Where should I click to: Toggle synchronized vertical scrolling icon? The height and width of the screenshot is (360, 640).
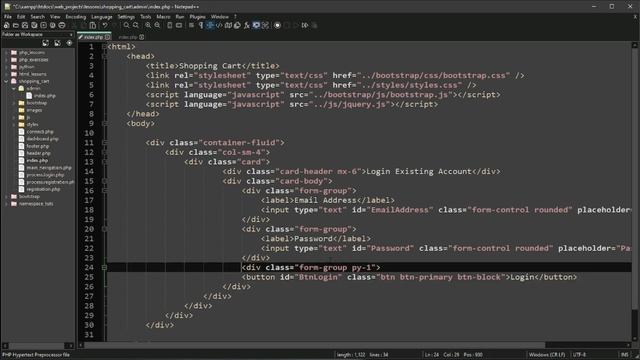(x=169, y=25)
